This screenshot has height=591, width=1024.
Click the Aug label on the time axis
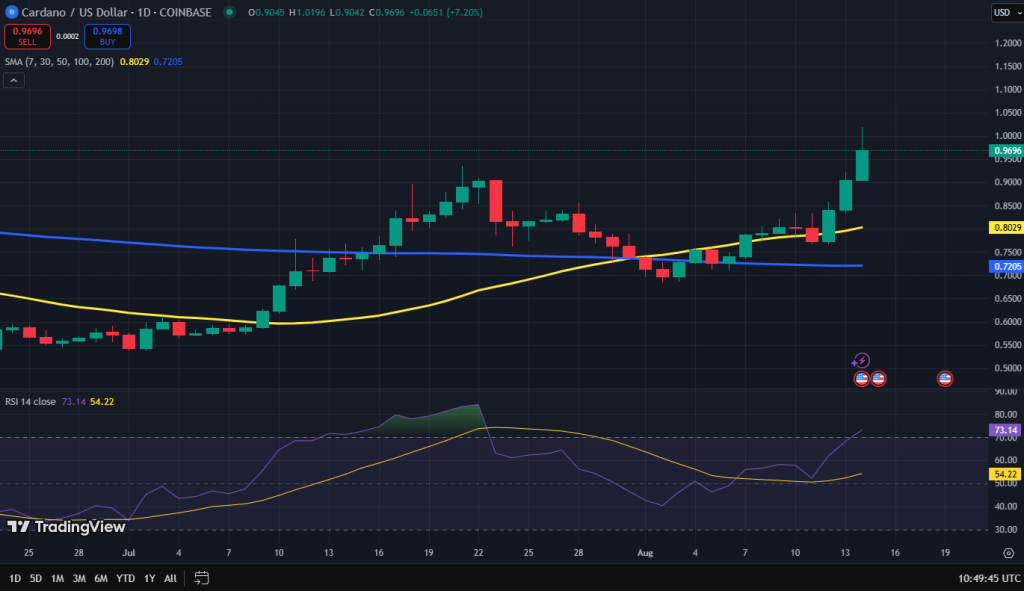(645, 552)
